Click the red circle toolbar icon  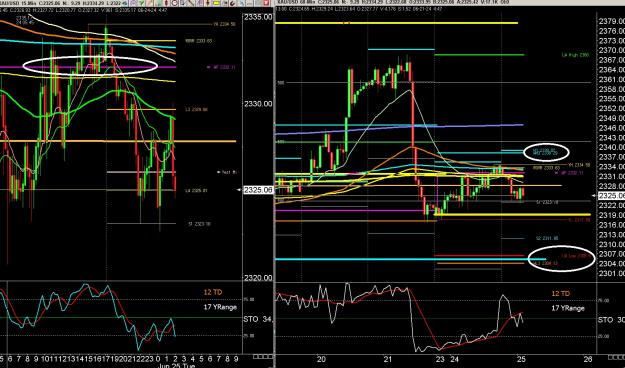click(175, 3)
